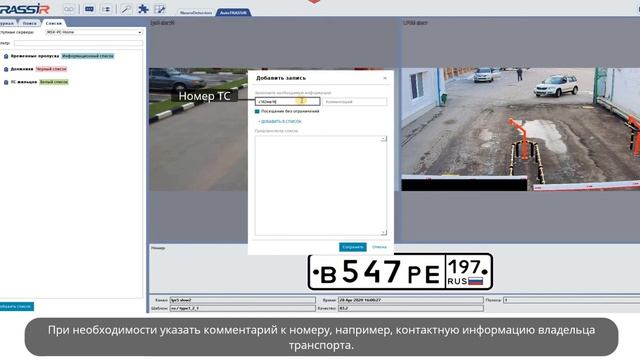Click lock icon beside ТС жильцов

click(6, 82)
